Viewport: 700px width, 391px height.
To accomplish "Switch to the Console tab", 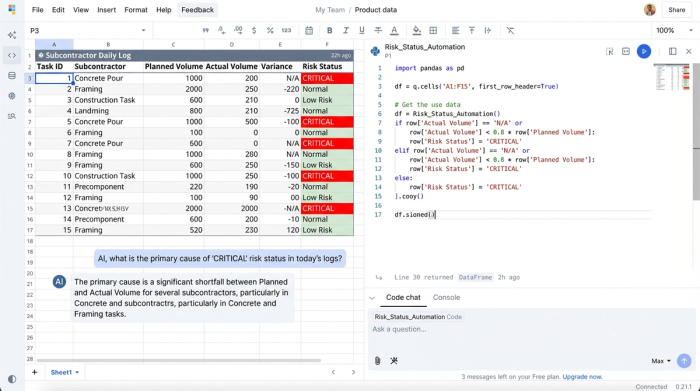I will [446, 297].
